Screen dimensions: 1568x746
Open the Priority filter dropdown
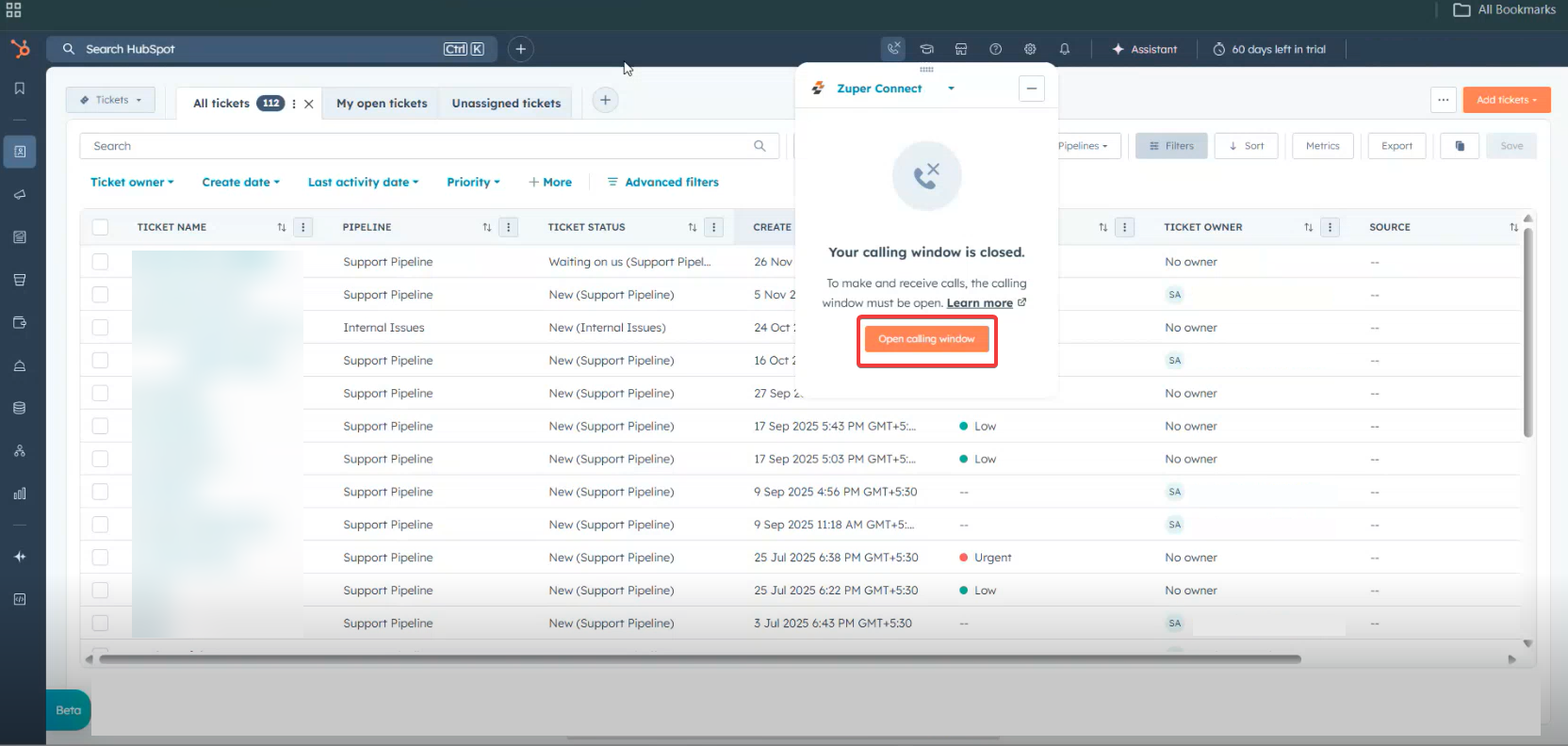click(473, 182)
